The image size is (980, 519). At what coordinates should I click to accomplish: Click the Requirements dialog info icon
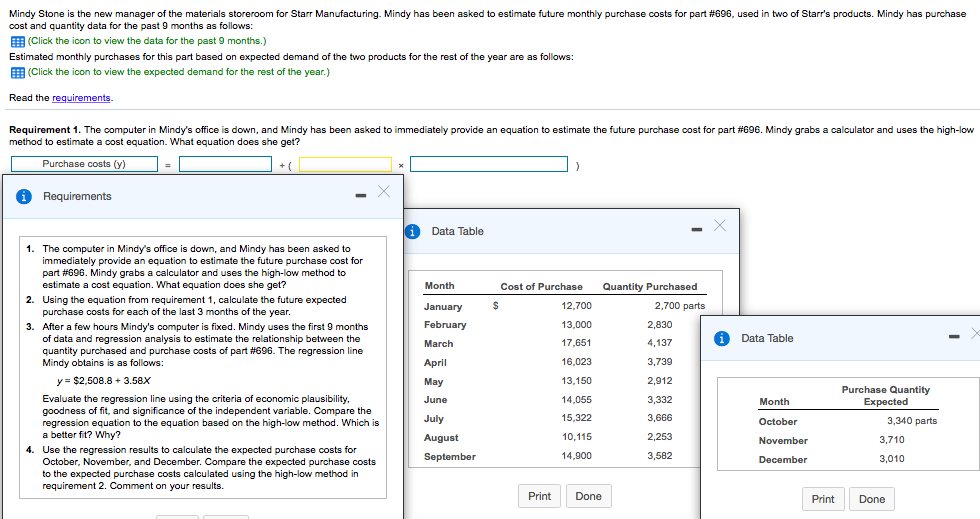(x=23, y=196)
